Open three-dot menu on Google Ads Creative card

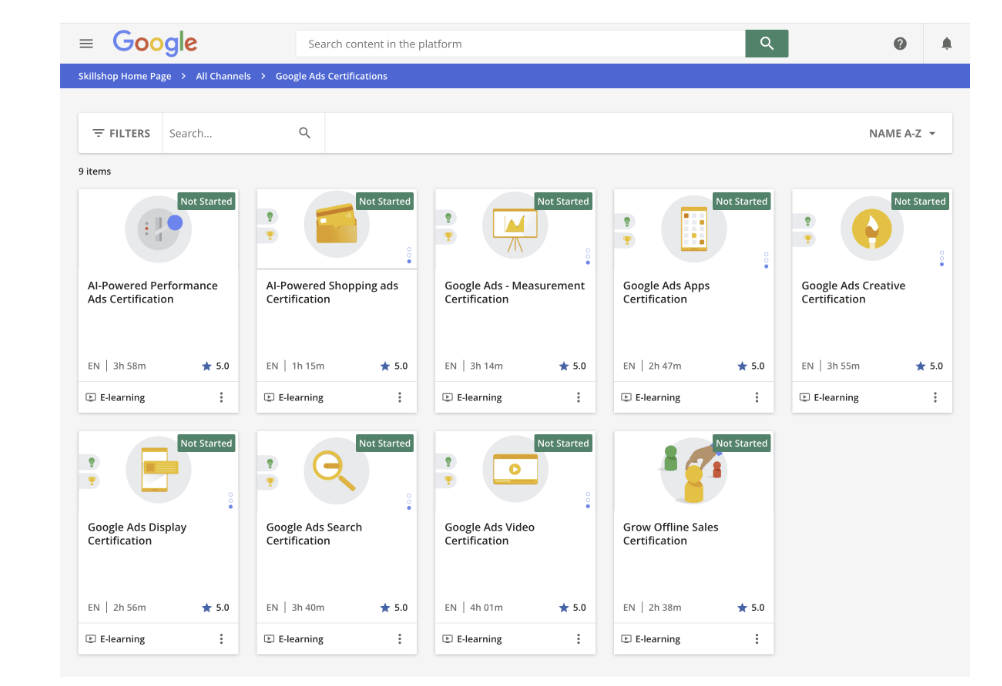tap(935, 397)
